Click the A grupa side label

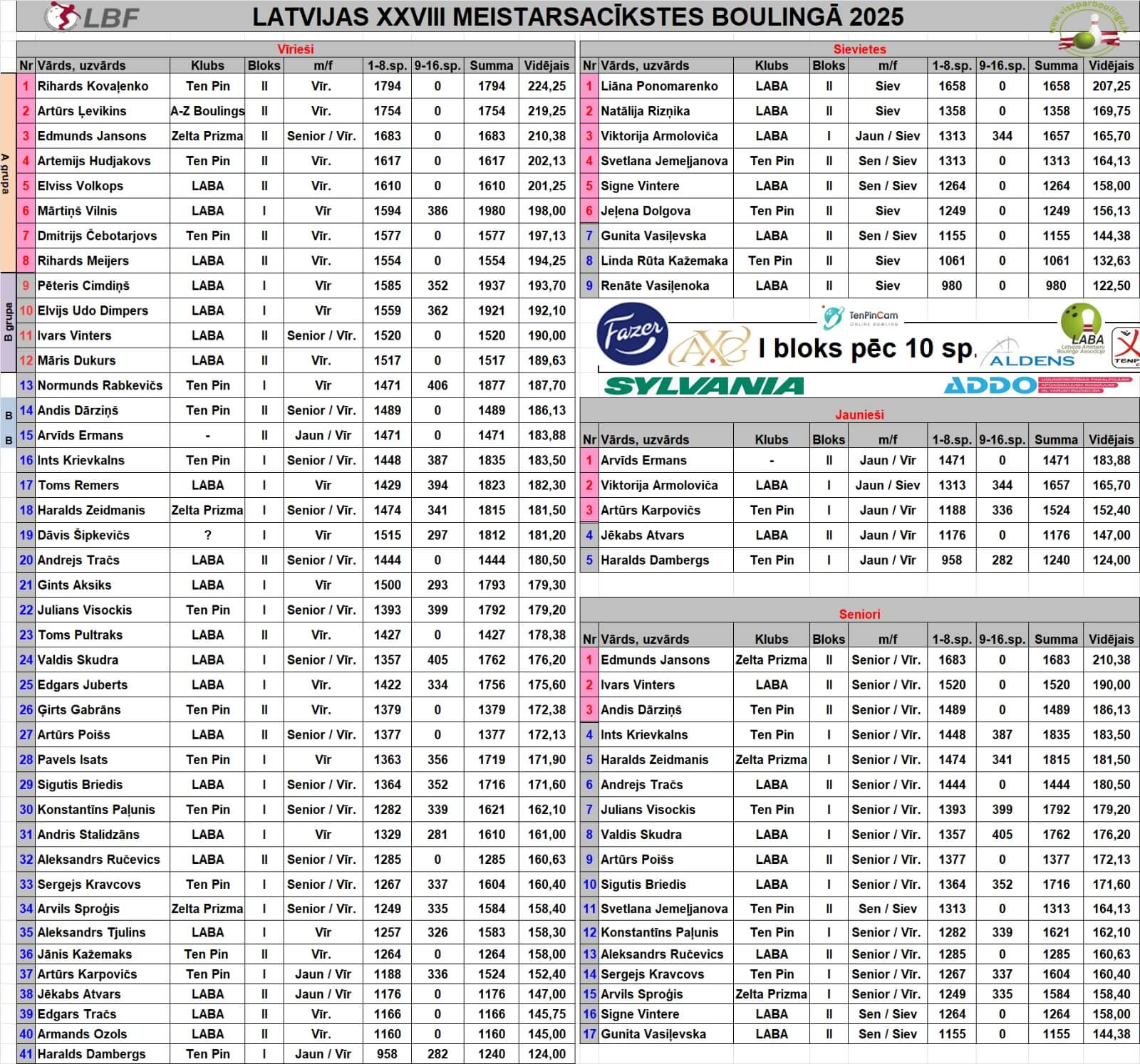(x=6, y=173)
